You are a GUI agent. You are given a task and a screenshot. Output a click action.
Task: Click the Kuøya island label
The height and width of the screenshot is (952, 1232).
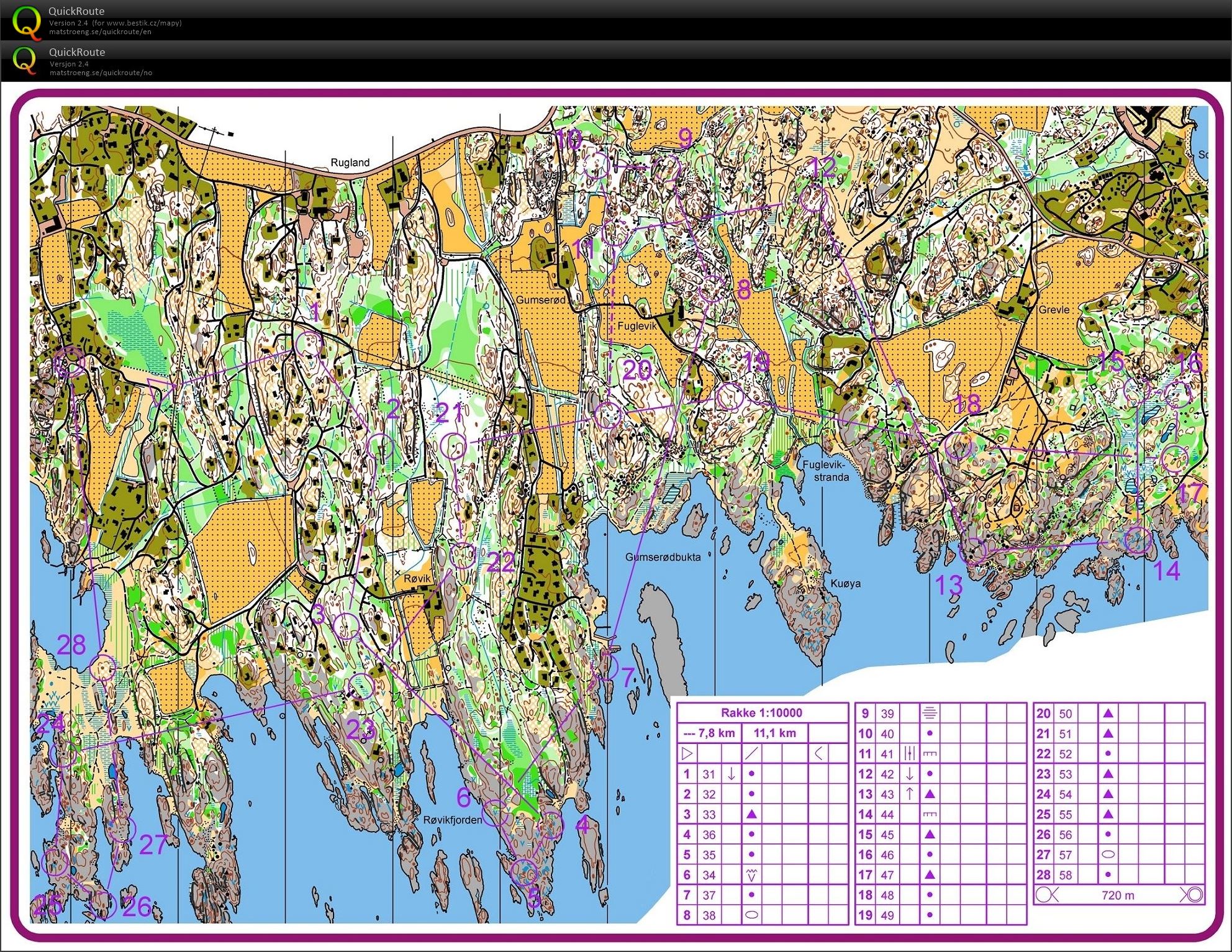click(x=845, y=584)
